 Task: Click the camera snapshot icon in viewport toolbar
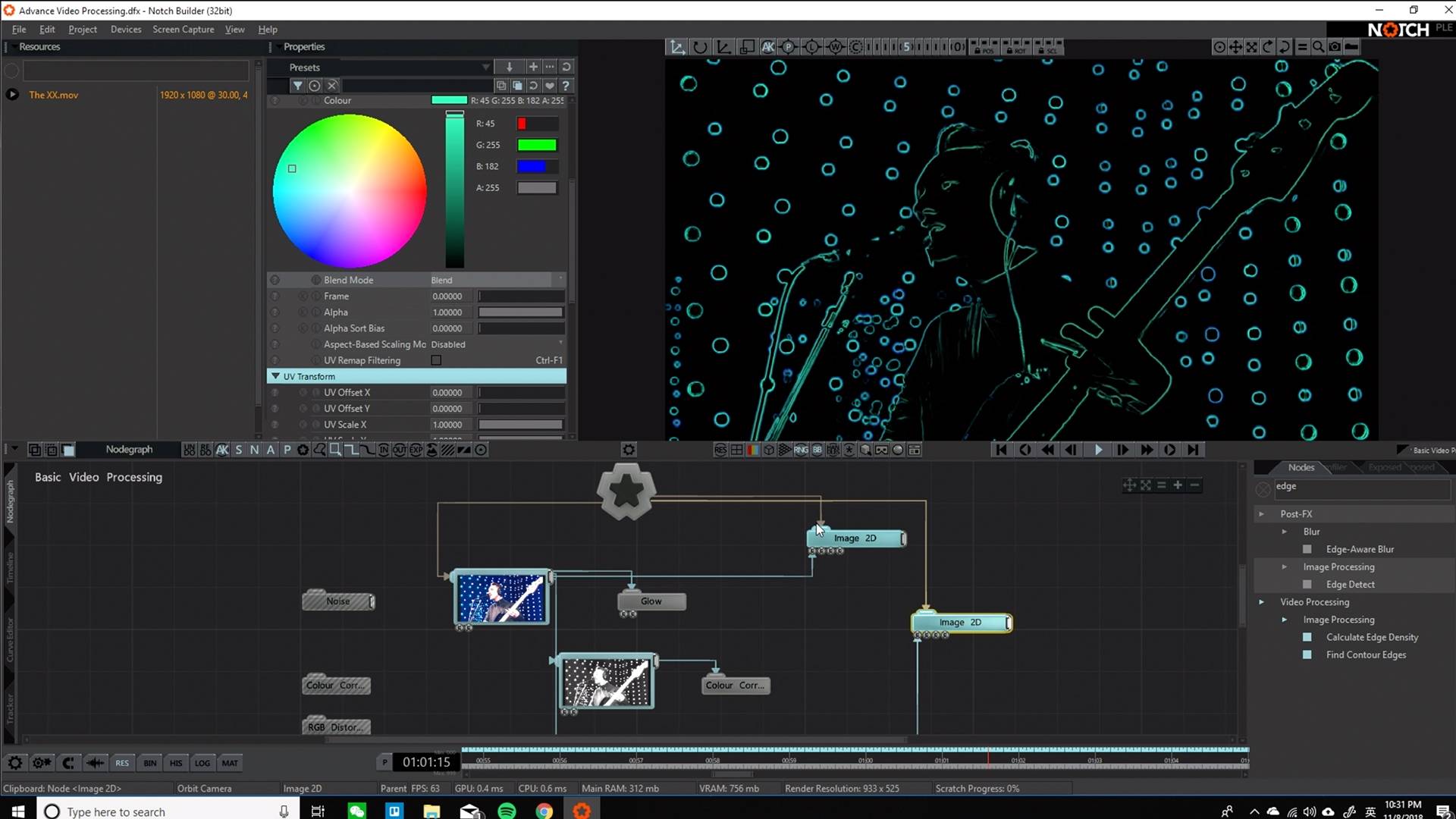coord(1335,47)
